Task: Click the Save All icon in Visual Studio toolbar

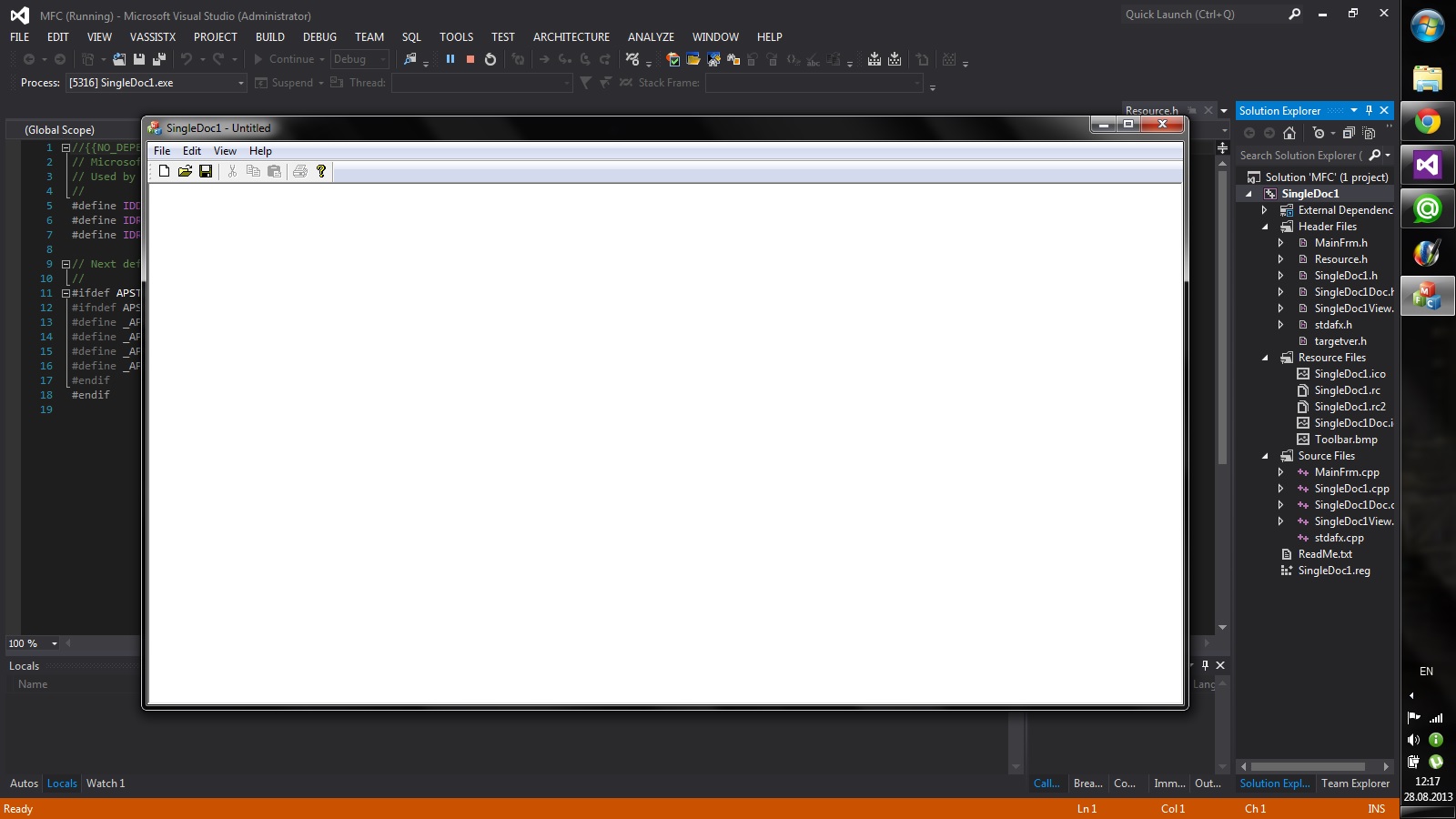Action: [x=158, y=59]
